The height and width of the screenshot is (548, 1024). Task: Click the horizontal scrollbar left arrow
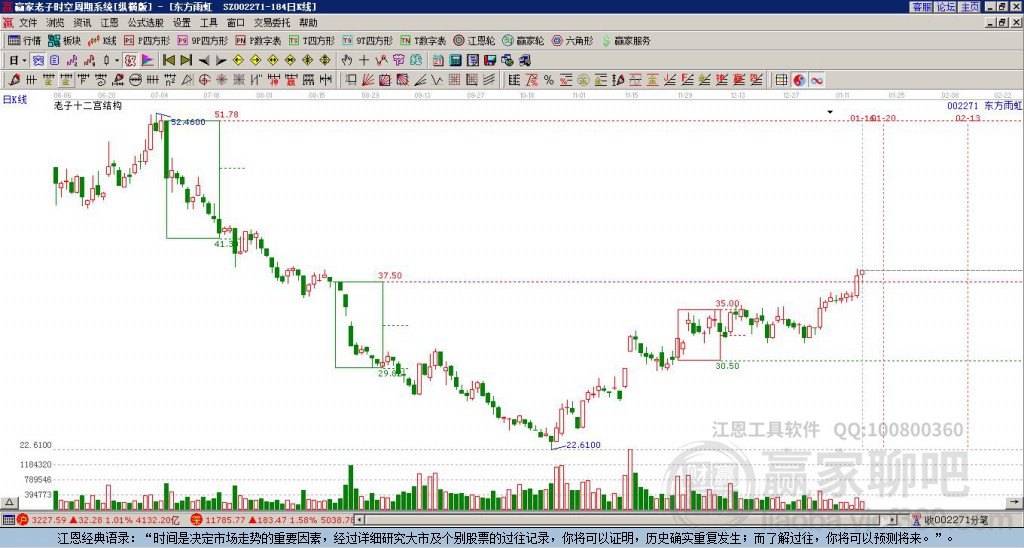pos(359,520)
